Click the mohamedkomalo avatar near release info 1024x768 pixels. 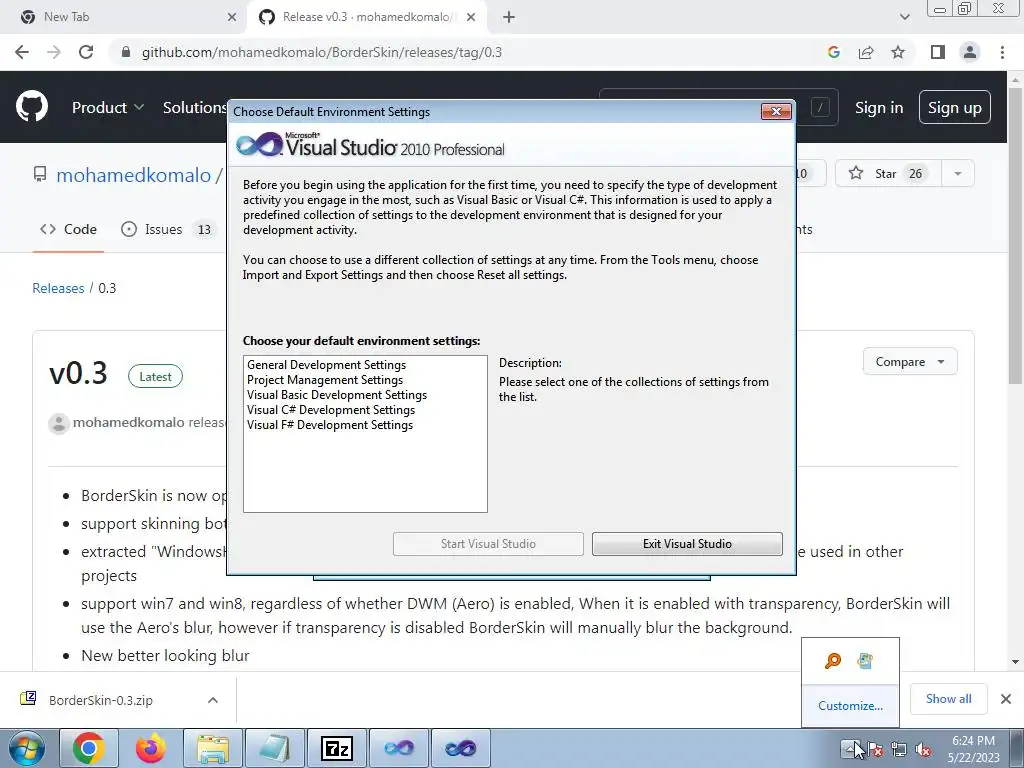point(59,423)
